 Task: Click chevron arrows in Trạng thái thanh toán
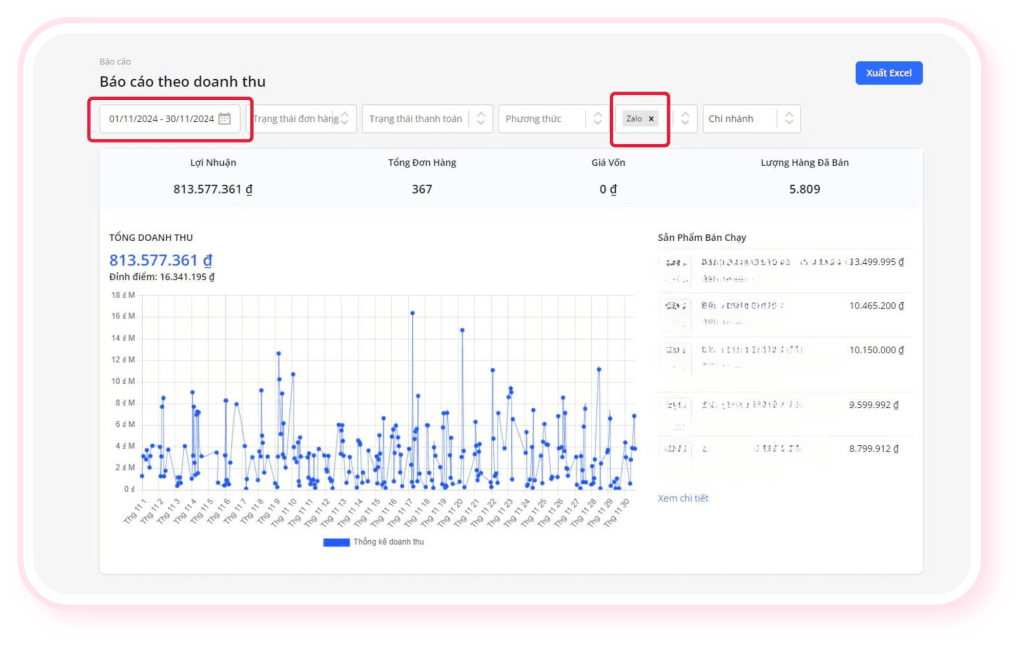coord(481,119)
